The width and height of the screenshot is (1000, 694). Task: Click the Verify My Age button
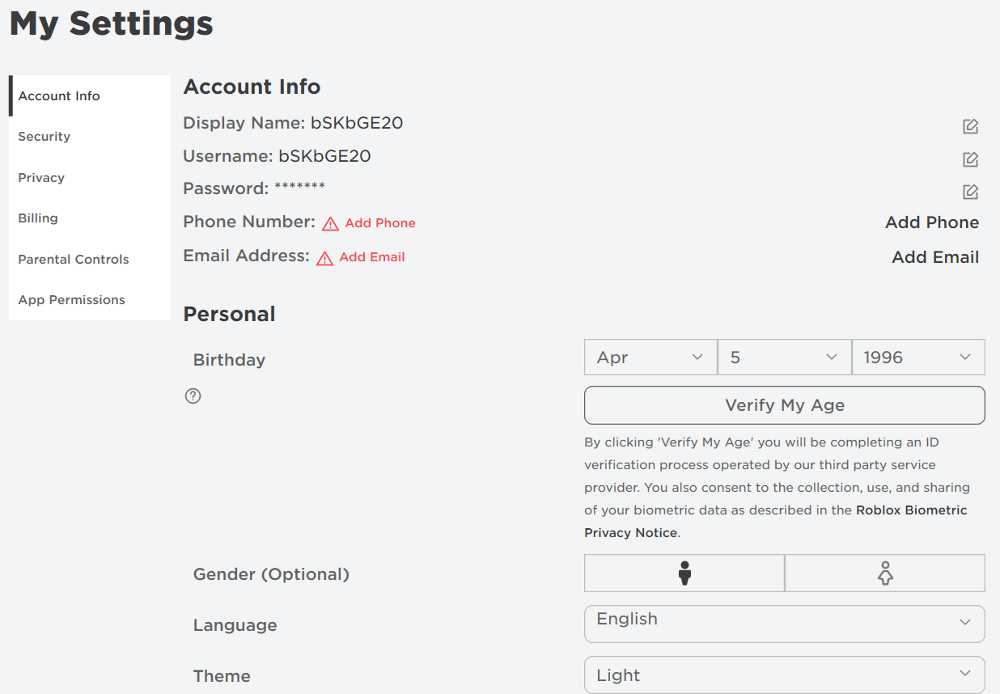(x=784, y=405)
